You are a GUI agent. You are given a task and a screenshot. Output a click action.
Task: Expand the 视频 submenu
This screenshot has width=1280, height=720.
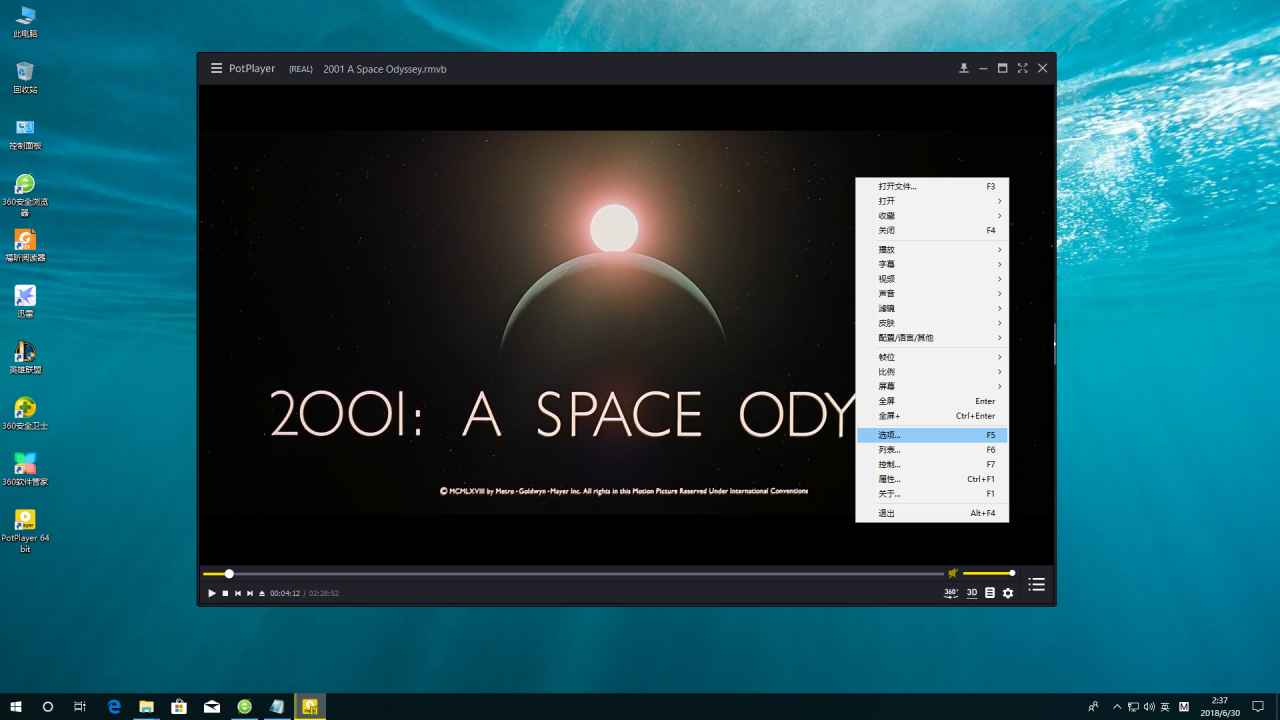click(x=932, y=279)
